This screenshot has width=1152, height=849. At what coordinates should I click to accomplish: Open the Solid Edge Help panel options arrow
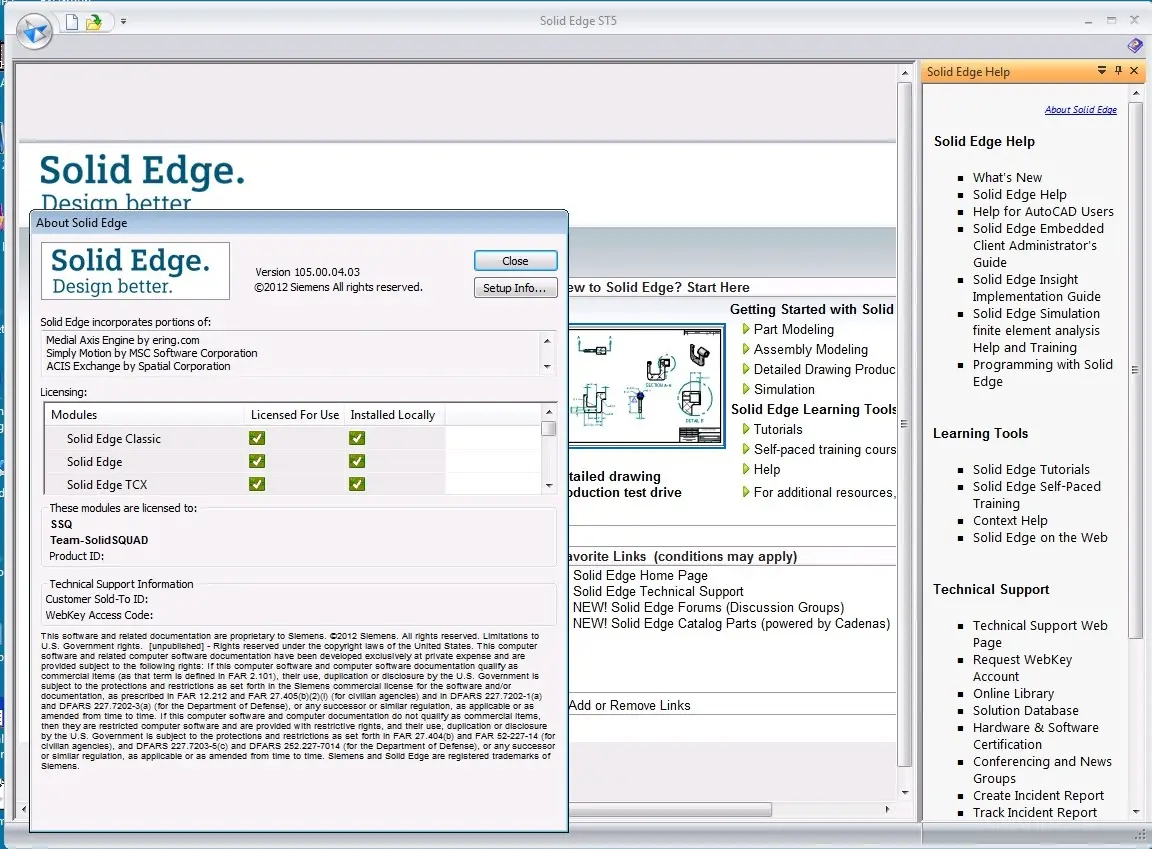1101,71
